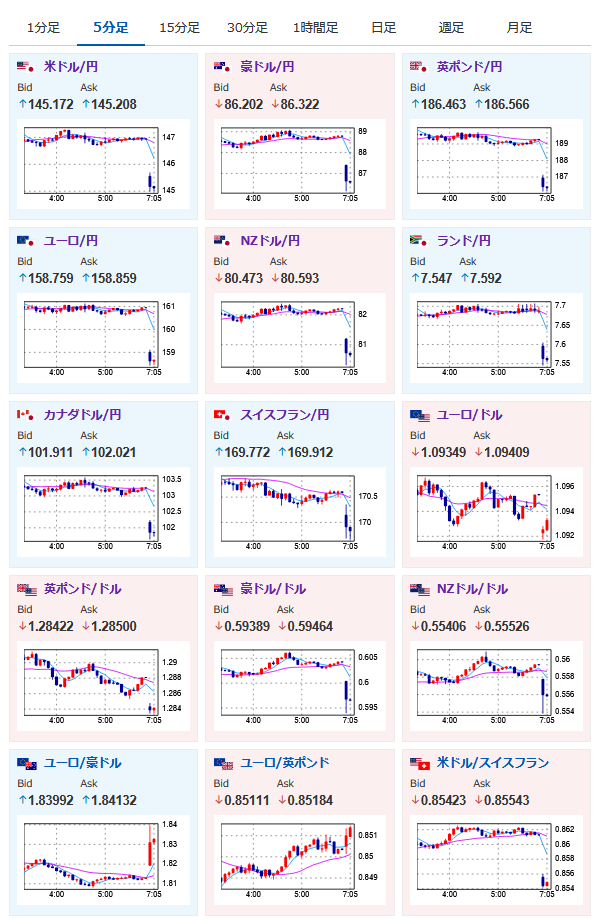The width and height of the screenshot is (597, 919).
Task: Click the EU/US flag icon for ユーロ/ドル
Action: [419, 414]
